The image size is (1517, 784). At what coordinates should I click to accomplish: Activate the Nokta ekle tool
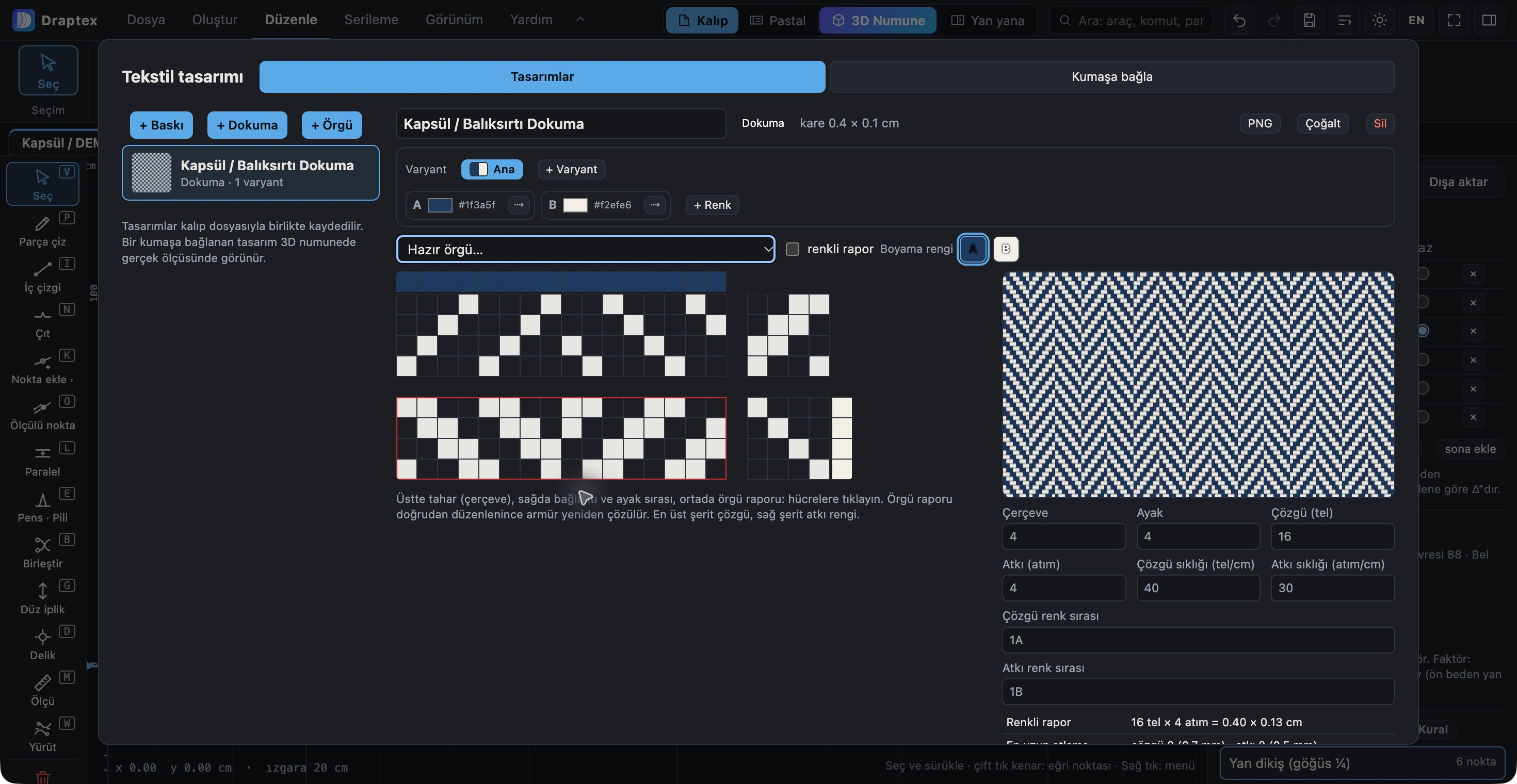tap(42, 368)
